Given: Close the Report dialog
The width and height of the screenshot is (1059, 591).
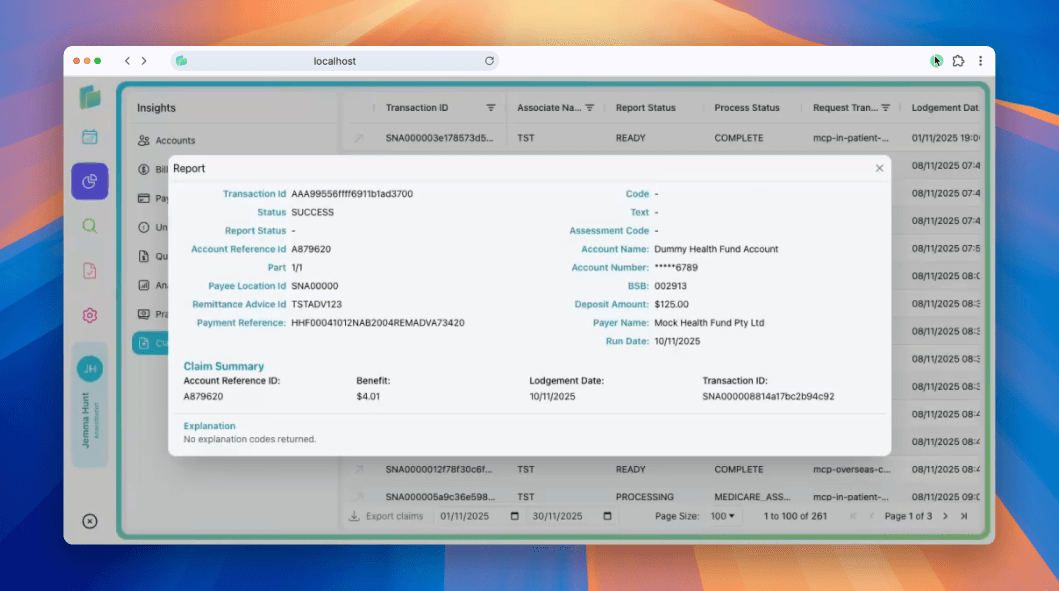Looking at the screenshot, I should pos(879,168).
